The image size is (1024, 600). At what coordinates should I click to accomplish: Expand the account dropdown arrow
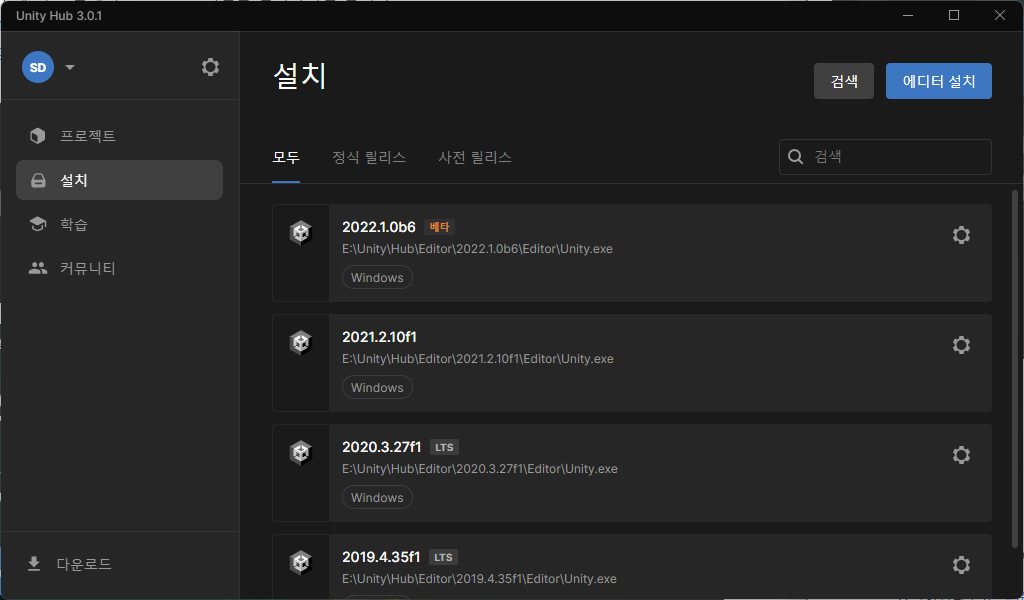70,67
